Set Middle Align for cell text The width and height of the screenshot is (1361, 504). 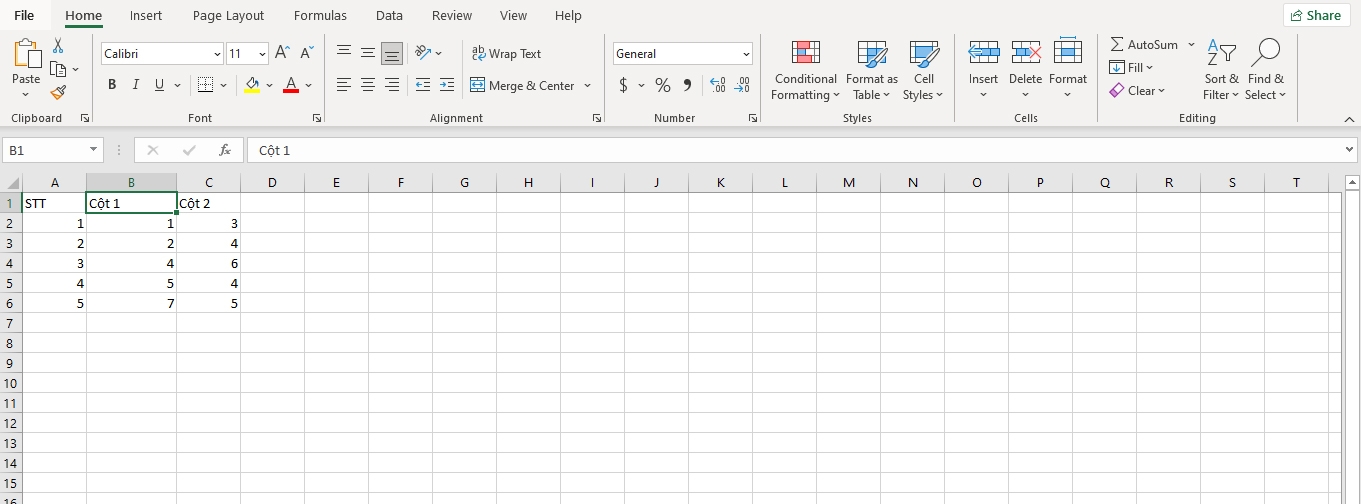(368, 53)
